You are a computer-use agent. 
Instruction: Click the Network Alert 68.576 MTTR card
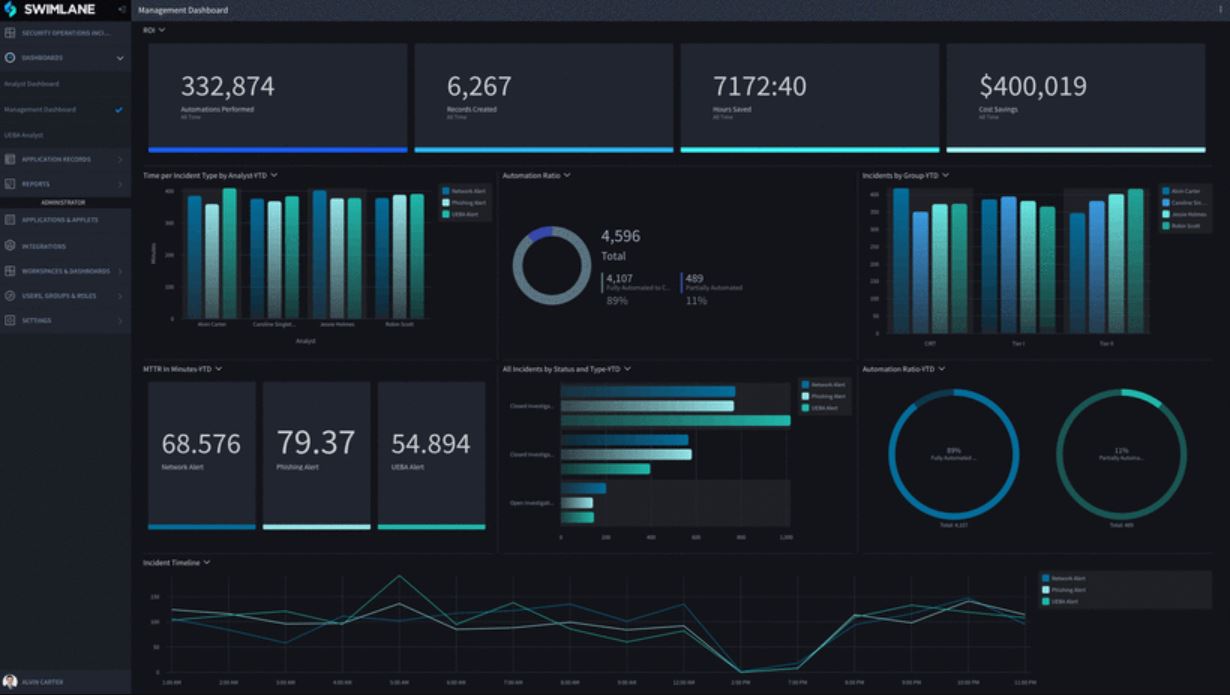coord(202,455)
